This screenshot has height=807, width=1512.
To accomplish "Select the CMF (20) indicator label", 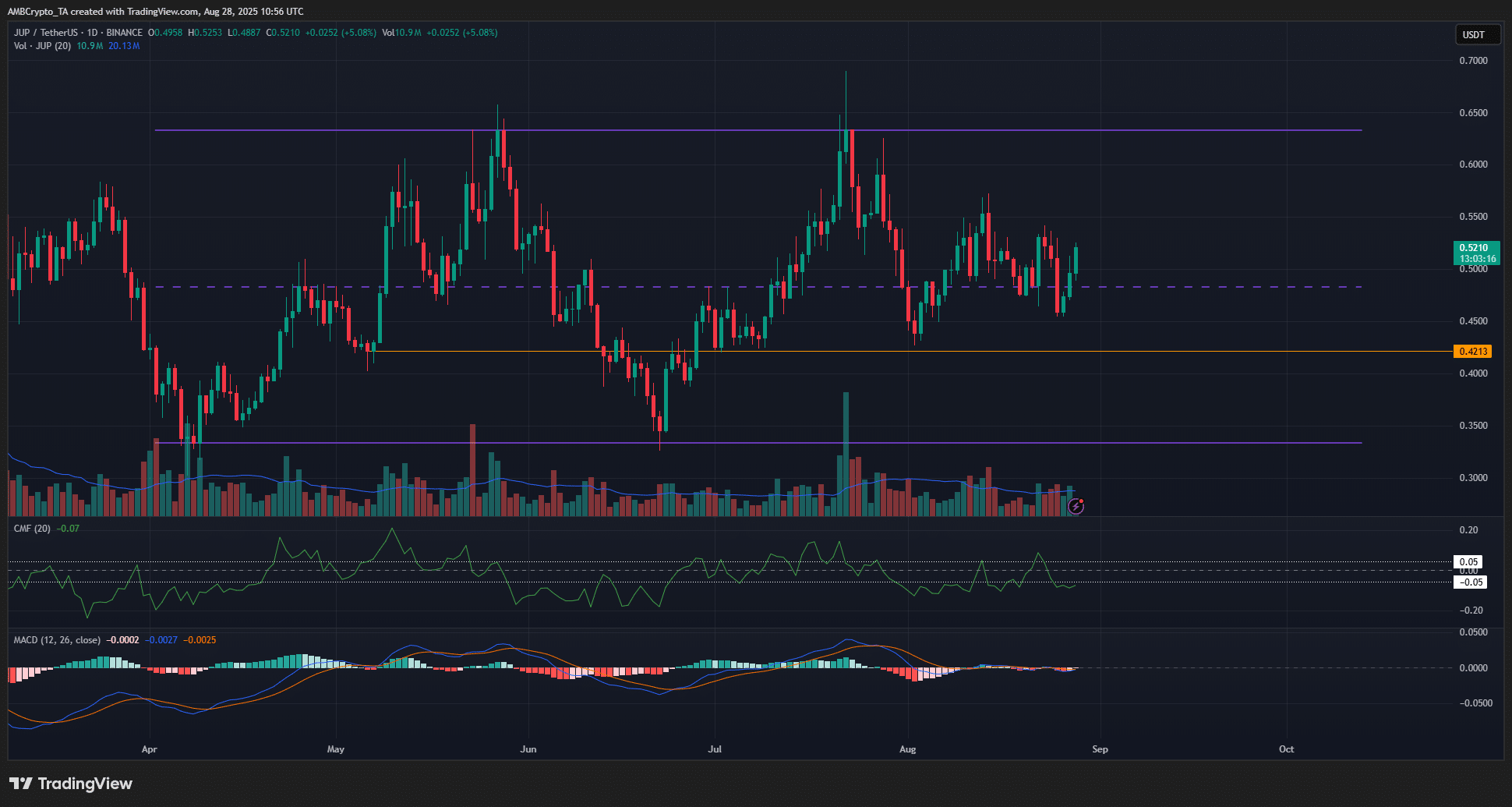I will 32,529.
